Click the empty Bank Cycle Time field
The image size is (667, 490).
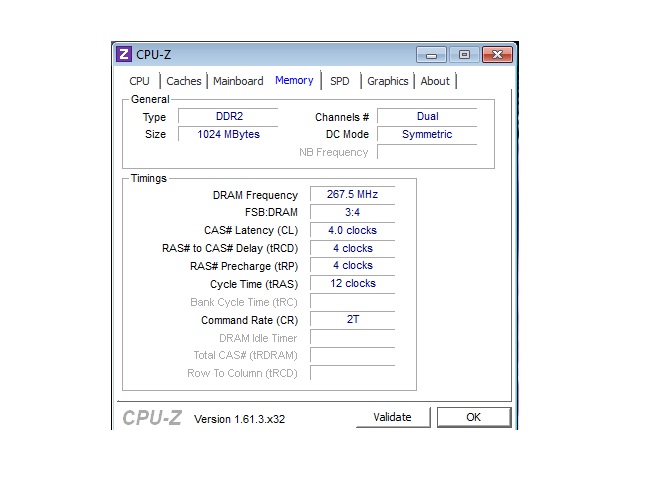point(353,302)
